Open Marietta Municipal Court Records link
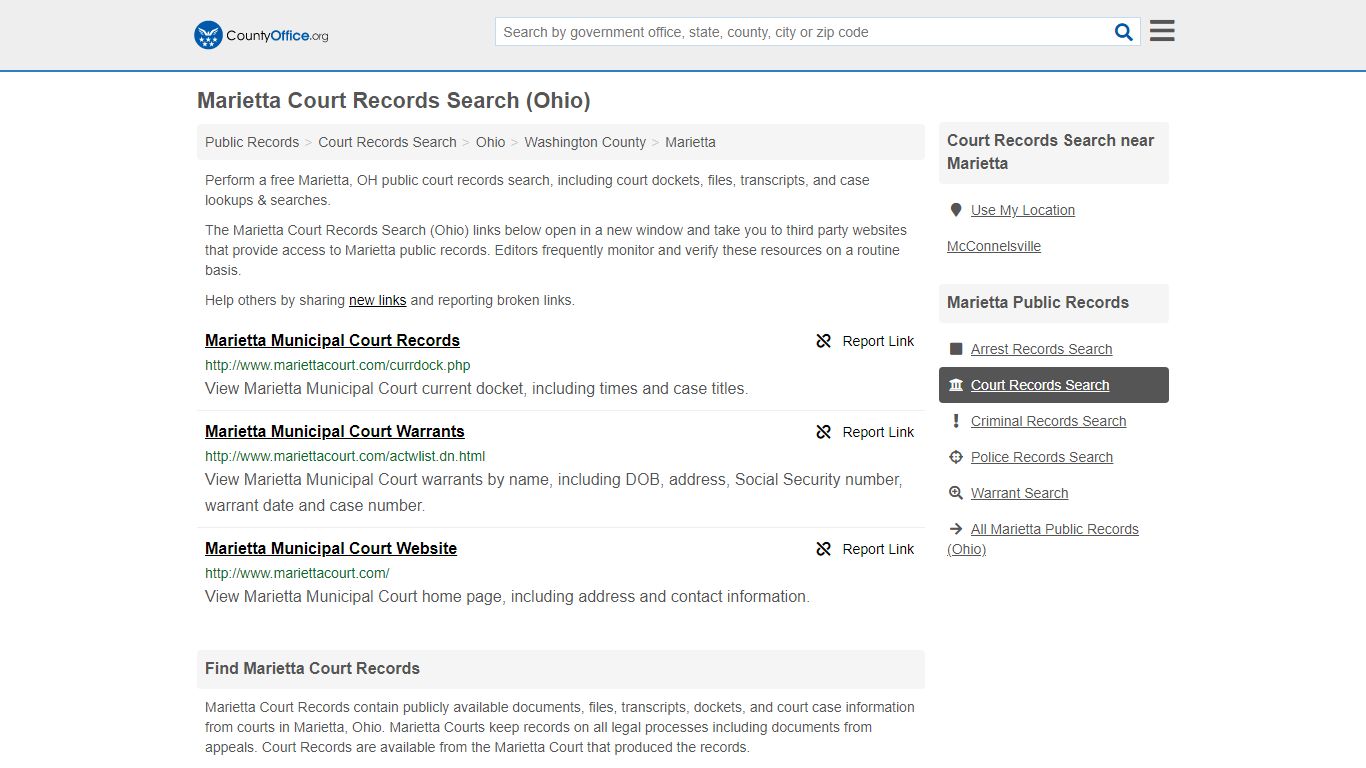Screen dimensions: 1366x768 pyautogui.click(x=332, y=340)
